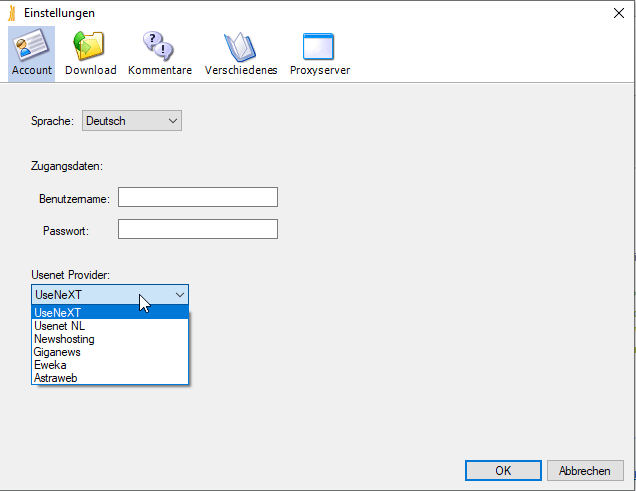The width and height of the screenshot is (636, 491).
Task: Choose Giganews from provider list
Action: coord(110,352)
